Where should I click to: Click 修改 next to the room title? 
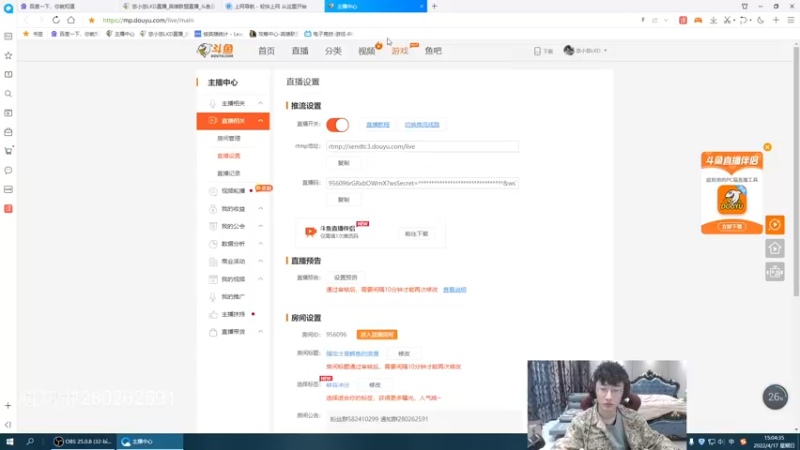[404, 354]
